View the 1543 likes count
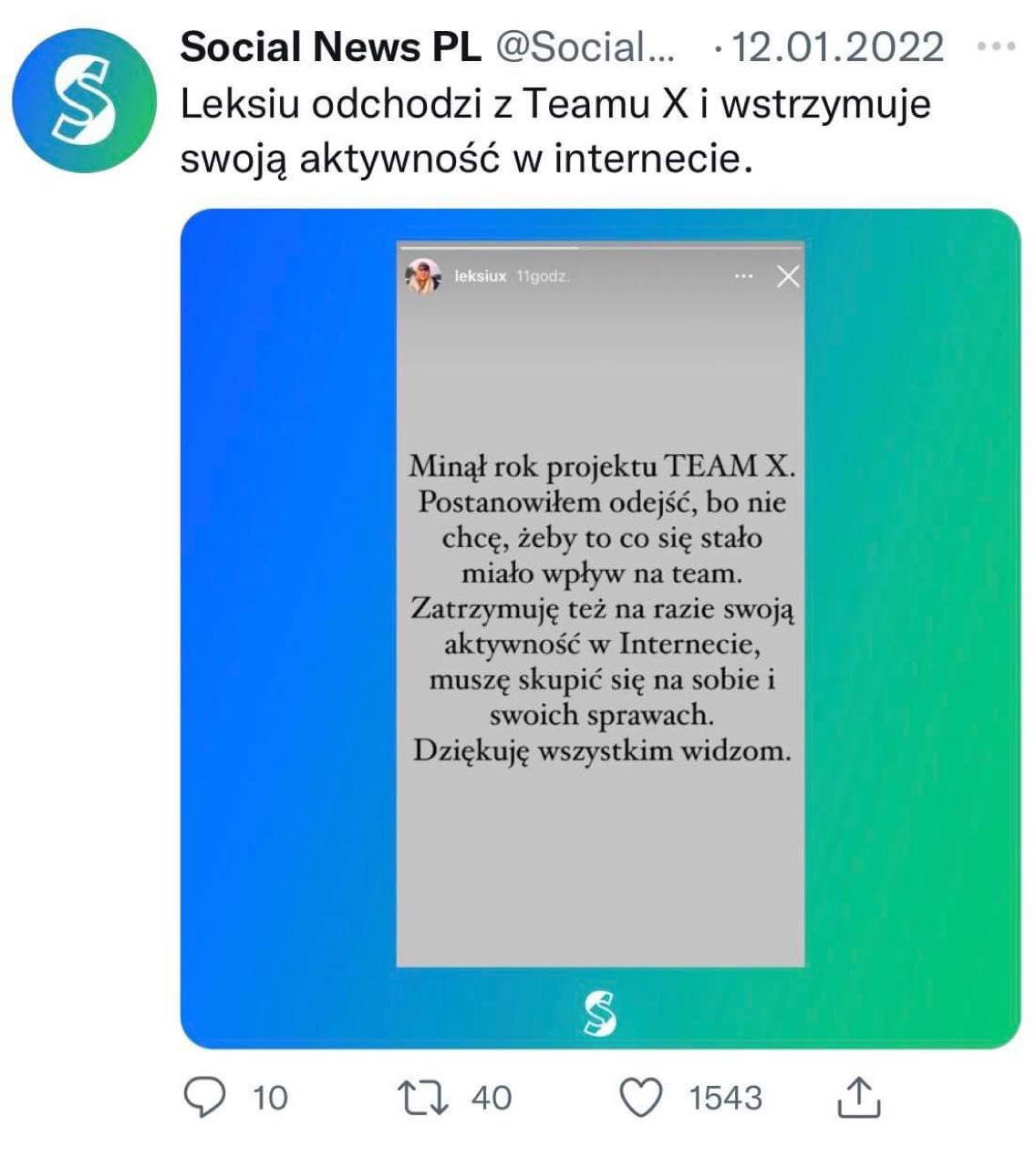Screen dimensions: 1036x1158 tap(725, 1098)
